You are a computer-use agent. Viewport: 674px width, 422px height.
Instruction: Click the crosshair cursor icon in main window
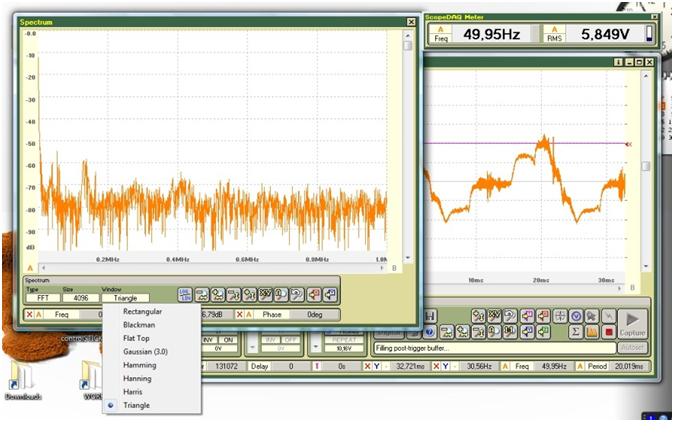click(x=560, y=316)
